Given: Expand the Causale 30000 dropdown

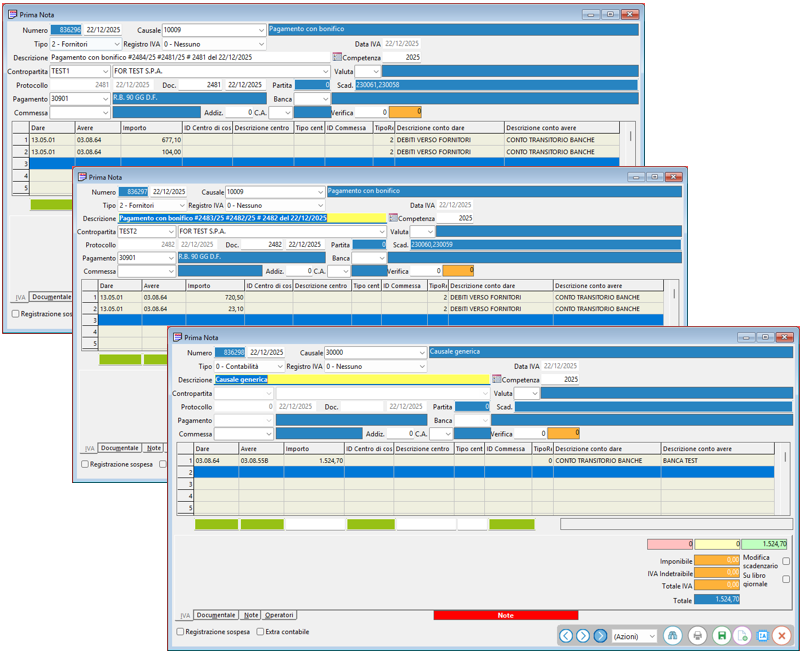Looking at the screenshot, I should pyautogui.click(x=421, y=353).
